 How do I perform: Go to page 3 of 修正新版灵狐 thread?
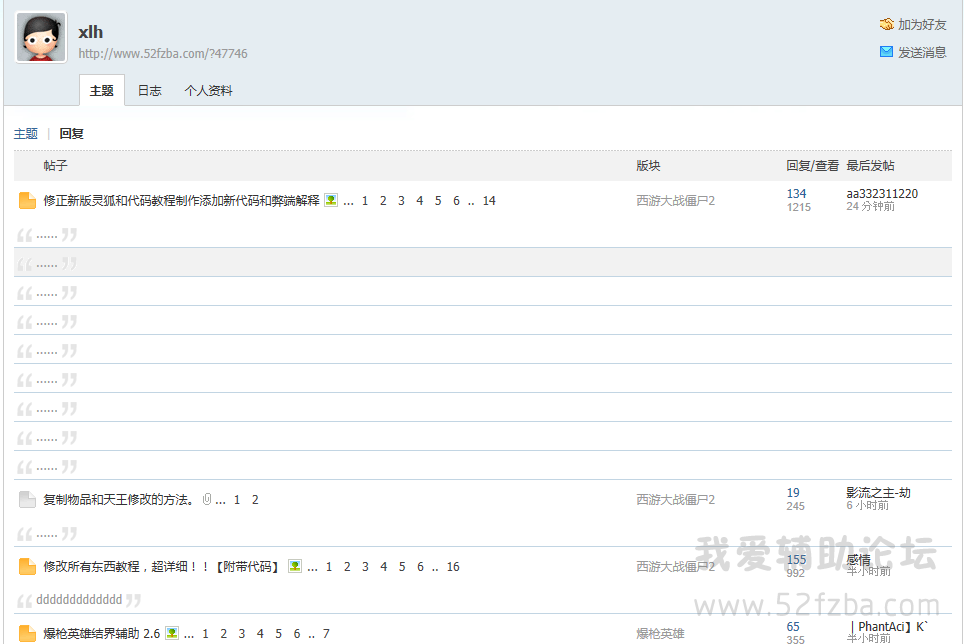401,200
